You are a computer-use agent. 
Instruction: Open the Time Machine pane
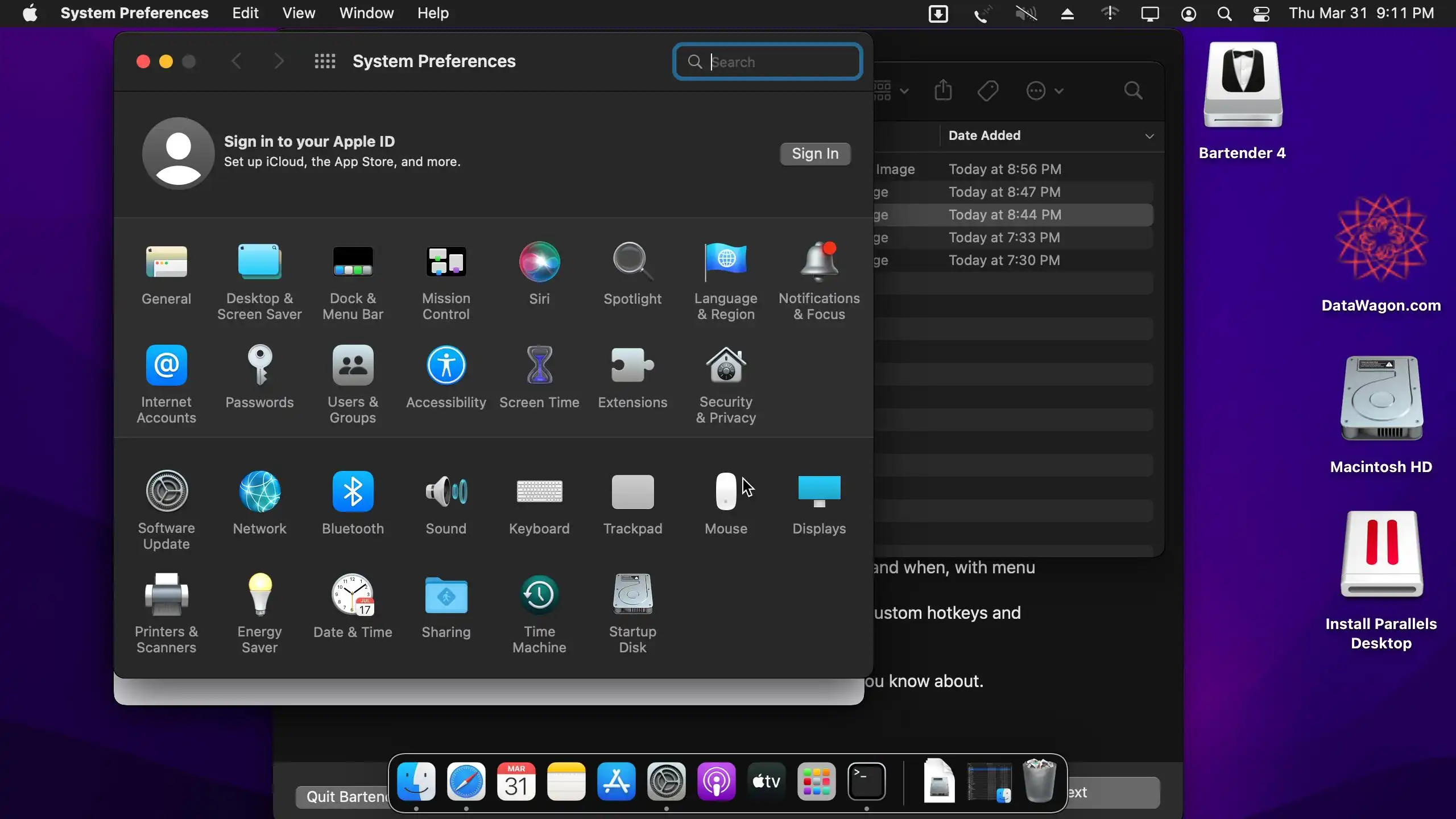tap(539, 595)
